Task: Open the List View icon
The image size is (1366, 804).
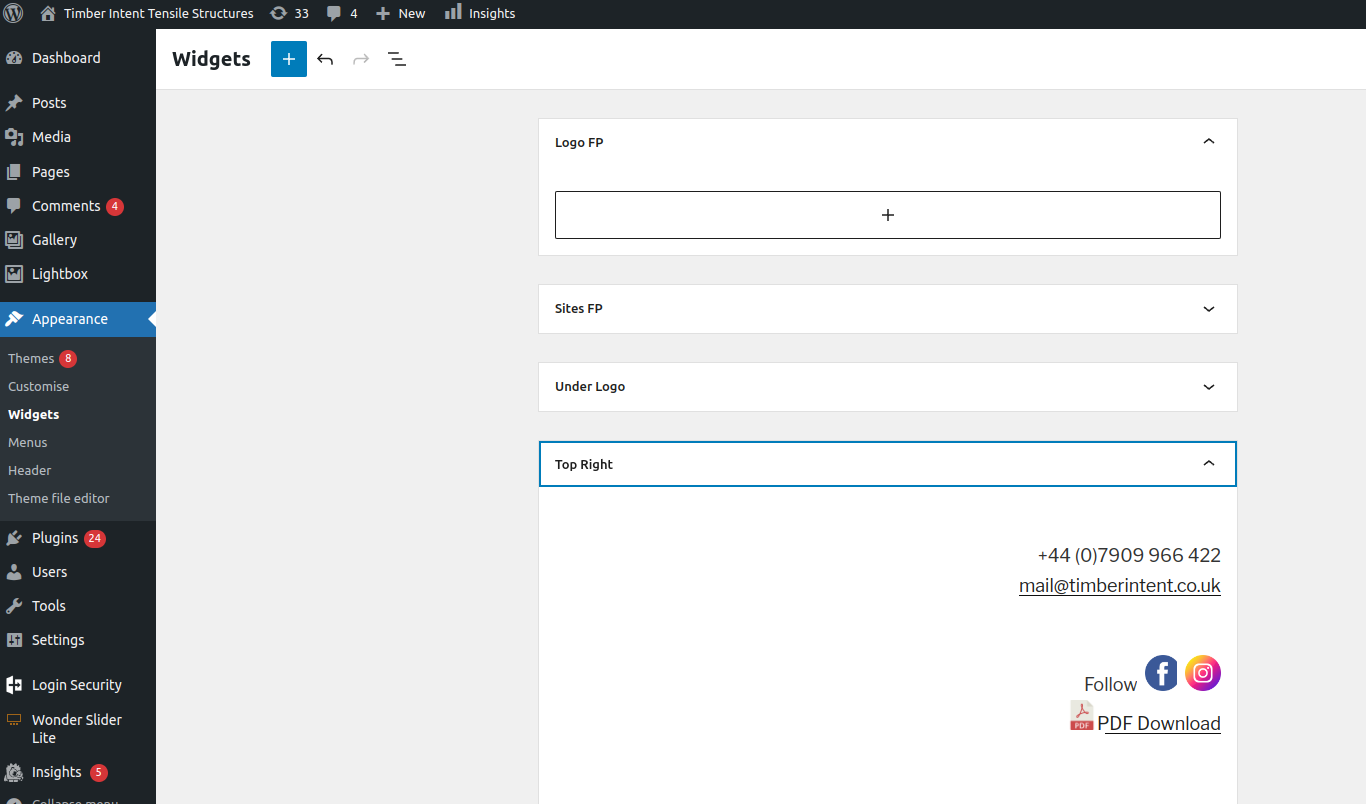Action: tap(397, 59)
